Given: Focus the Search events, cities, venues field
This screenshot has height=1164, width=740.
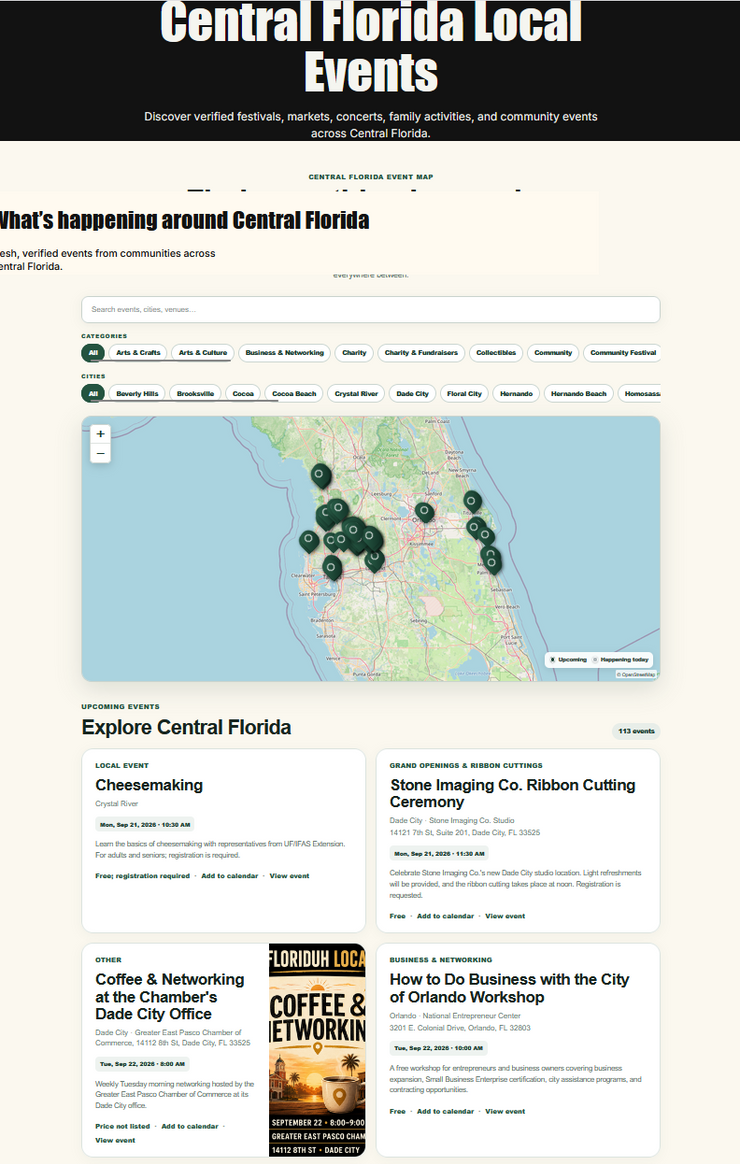Looking at the screenshot, I should 370,310.
